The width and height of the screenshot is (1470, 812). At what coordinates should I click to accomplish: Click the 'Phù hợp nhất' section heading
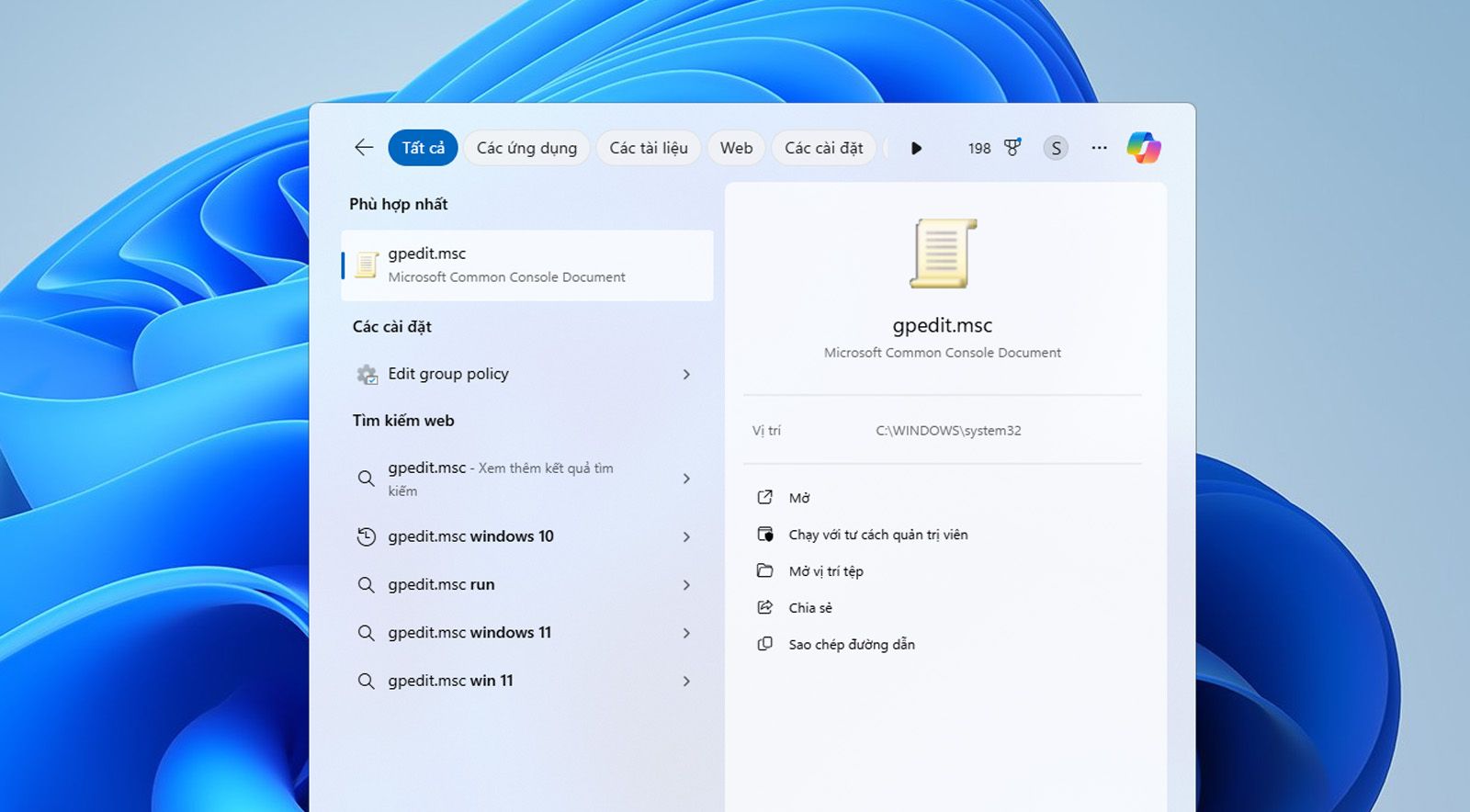pyautogui.click(x=399, y=204)
